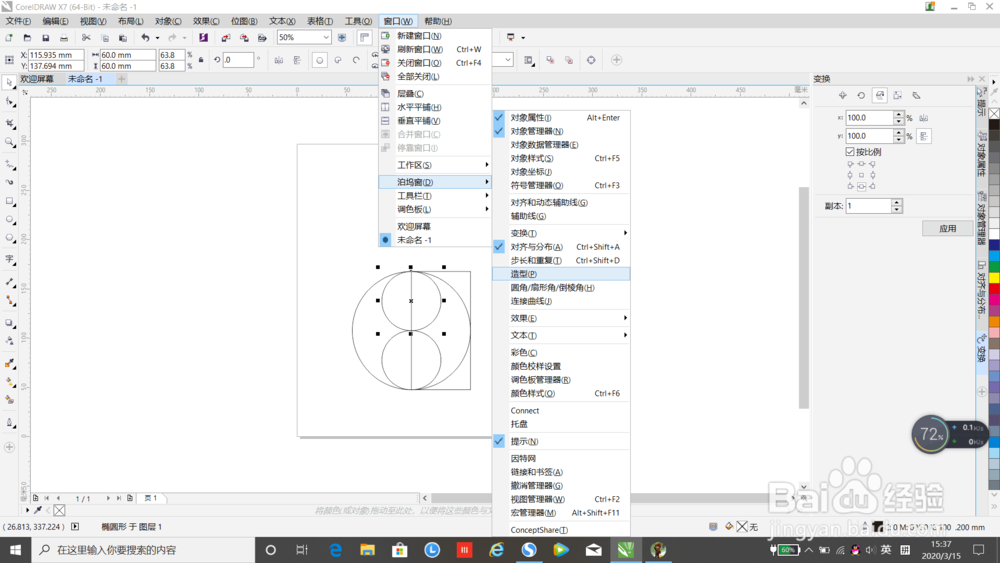Expand the Effects submenu in dockers list

pyautogui.click(x=561, y=318)
